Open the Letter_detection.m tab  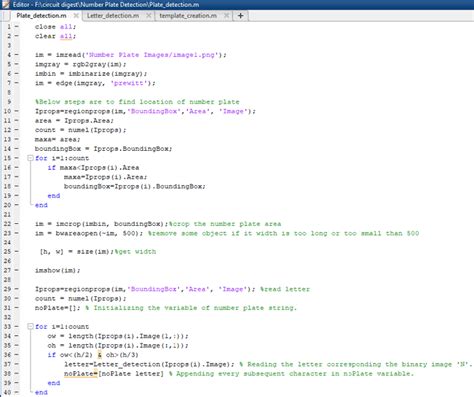[113, 16]
